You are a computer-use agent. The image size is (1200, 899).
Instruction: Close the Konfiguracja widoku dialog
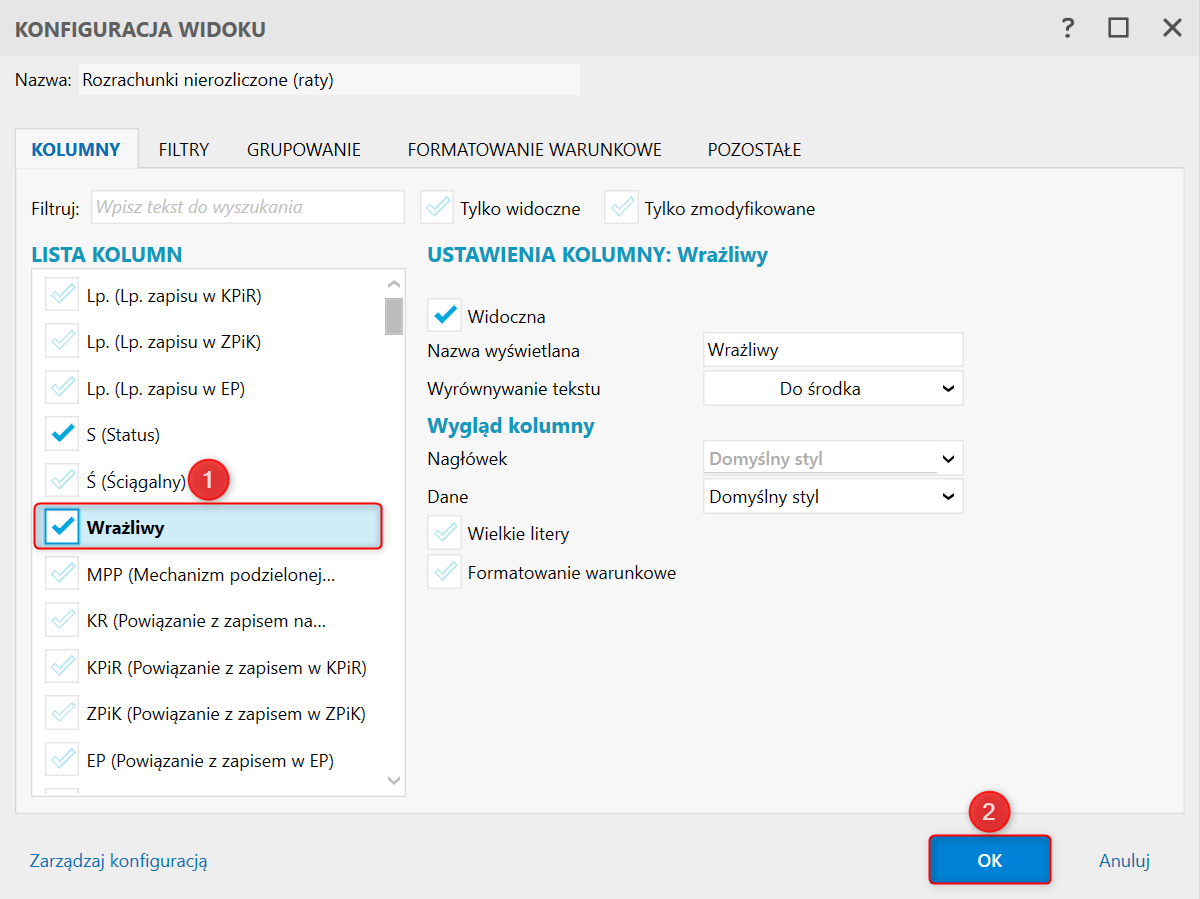(x=1172, y=28)
